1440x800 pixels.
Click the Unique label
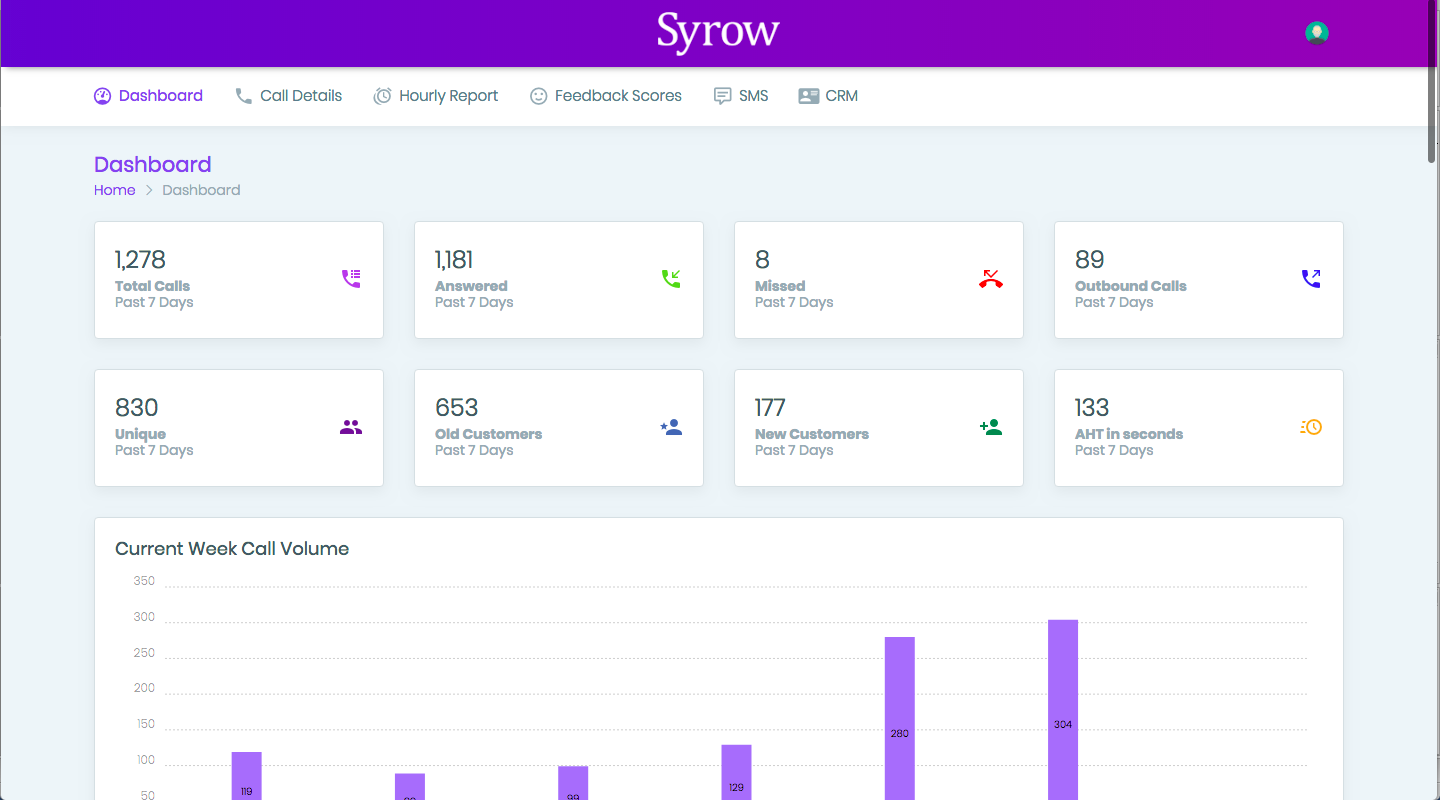(x=140, y=434)
